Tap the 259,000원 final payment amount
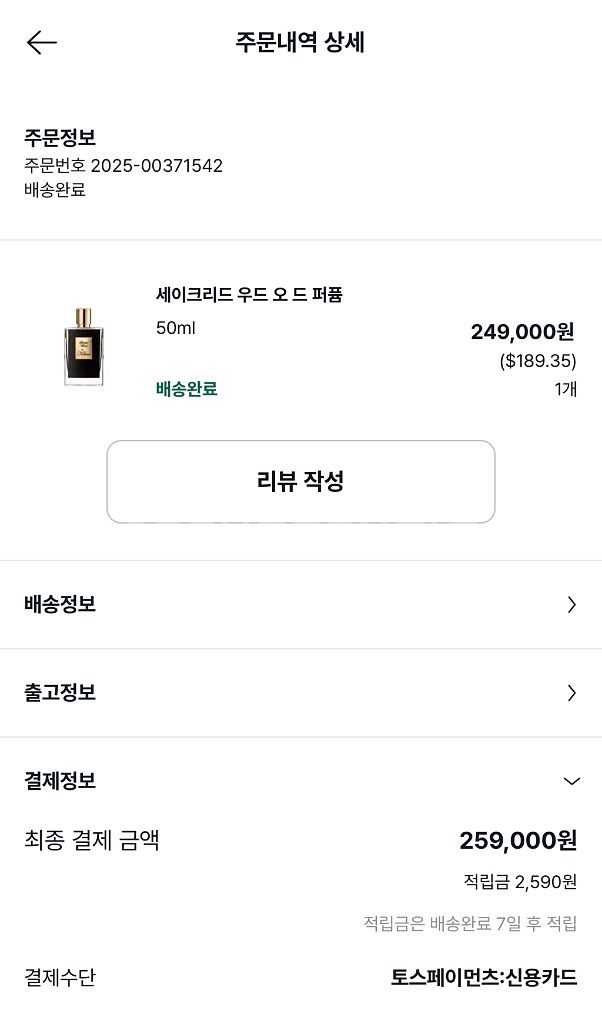Screen dimensions: 602x1024 coord(517,841)
